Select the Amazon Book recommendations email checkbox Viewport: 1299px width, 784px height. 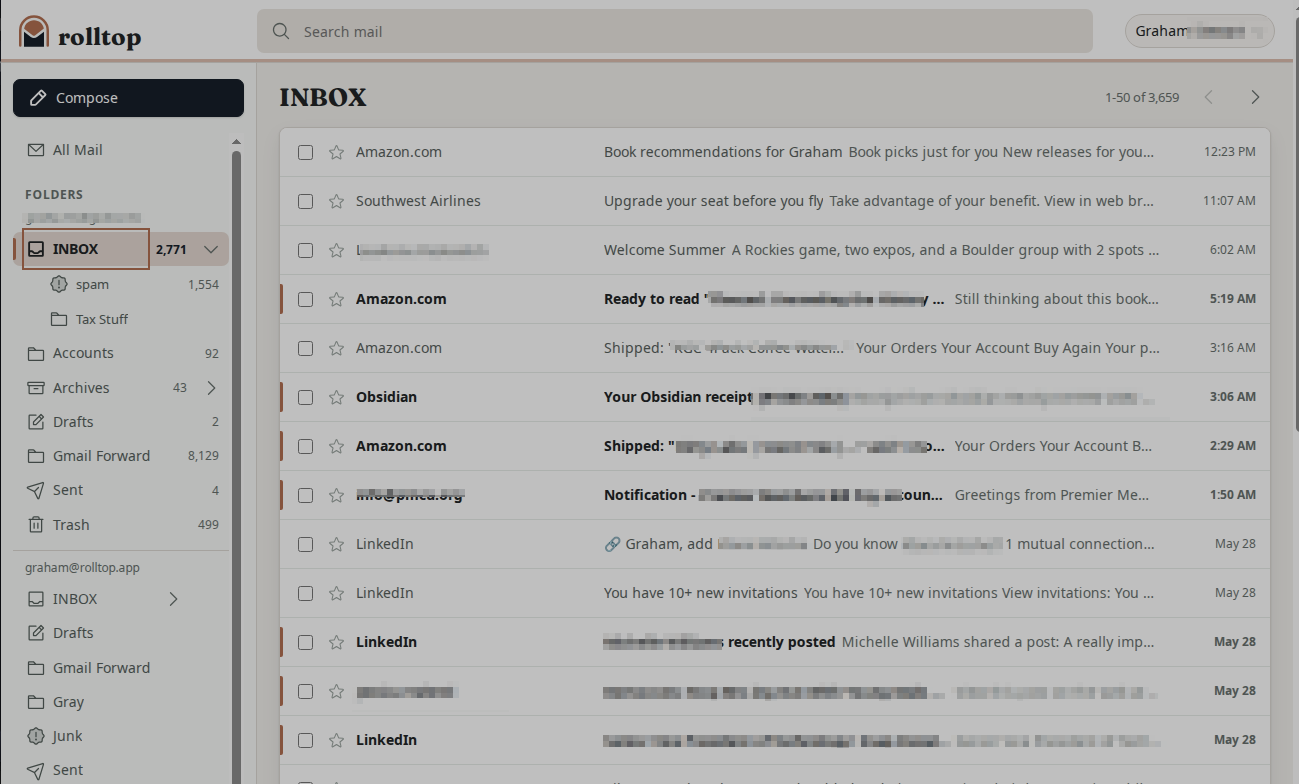(x=306, y=152)
